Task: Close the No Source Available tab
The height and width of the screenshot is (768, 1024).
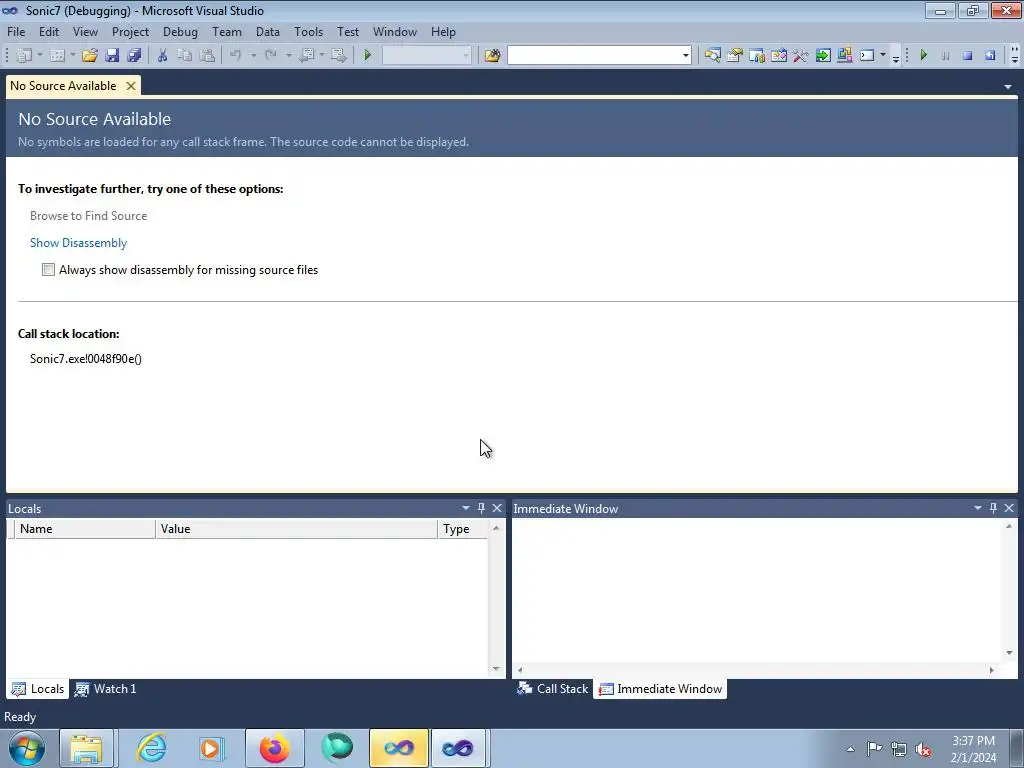Action: pyautogui.click(x=131, y=86)
